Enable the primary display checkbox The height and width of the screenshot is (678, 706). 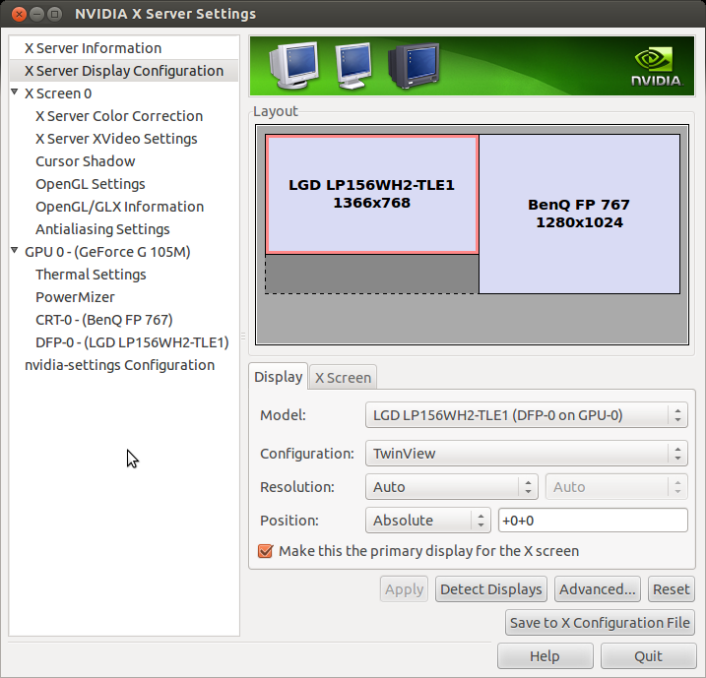click(266, 551)
